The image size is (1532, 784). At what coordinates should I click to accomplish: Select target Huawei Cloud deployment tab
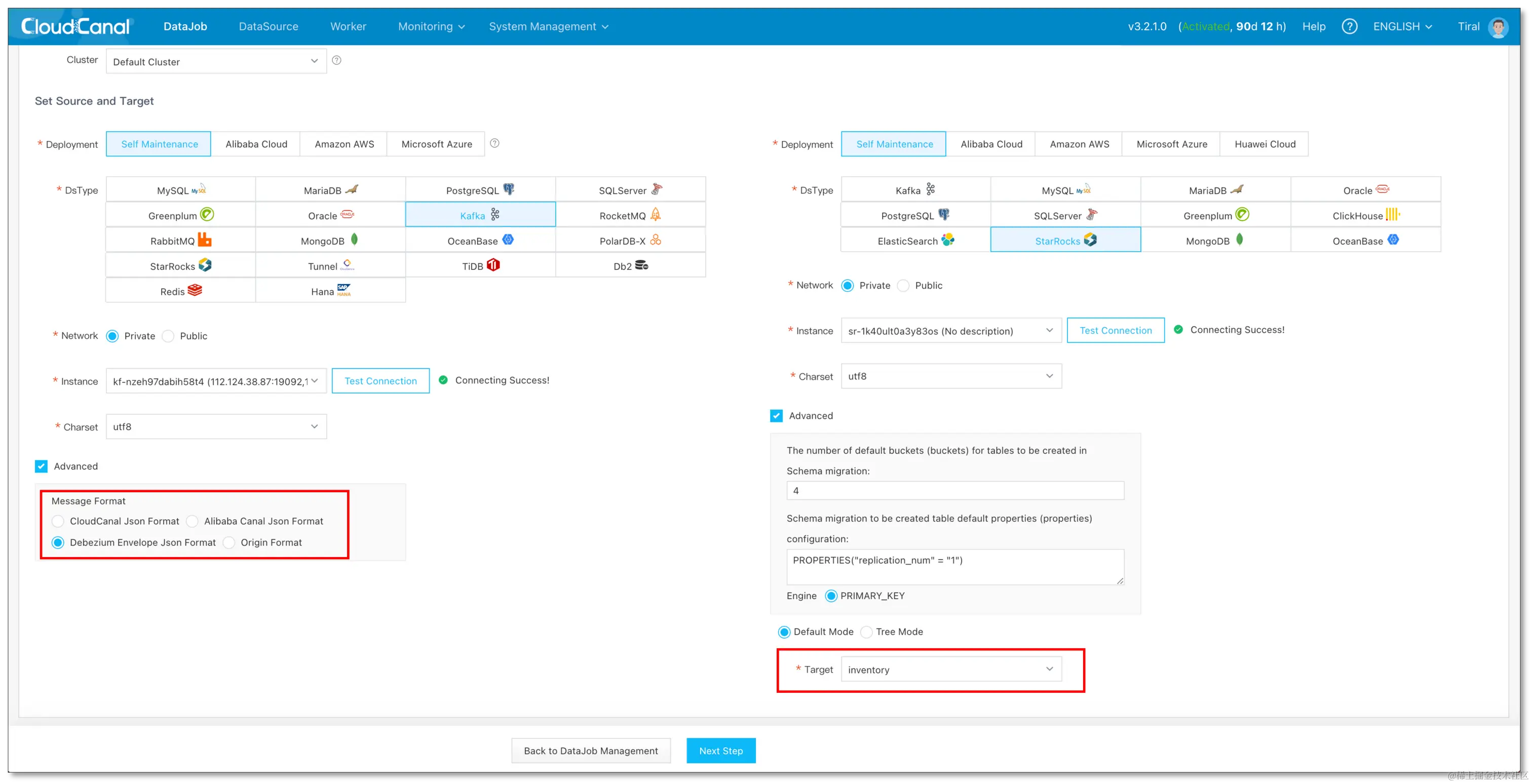(x=1265, y=144)
